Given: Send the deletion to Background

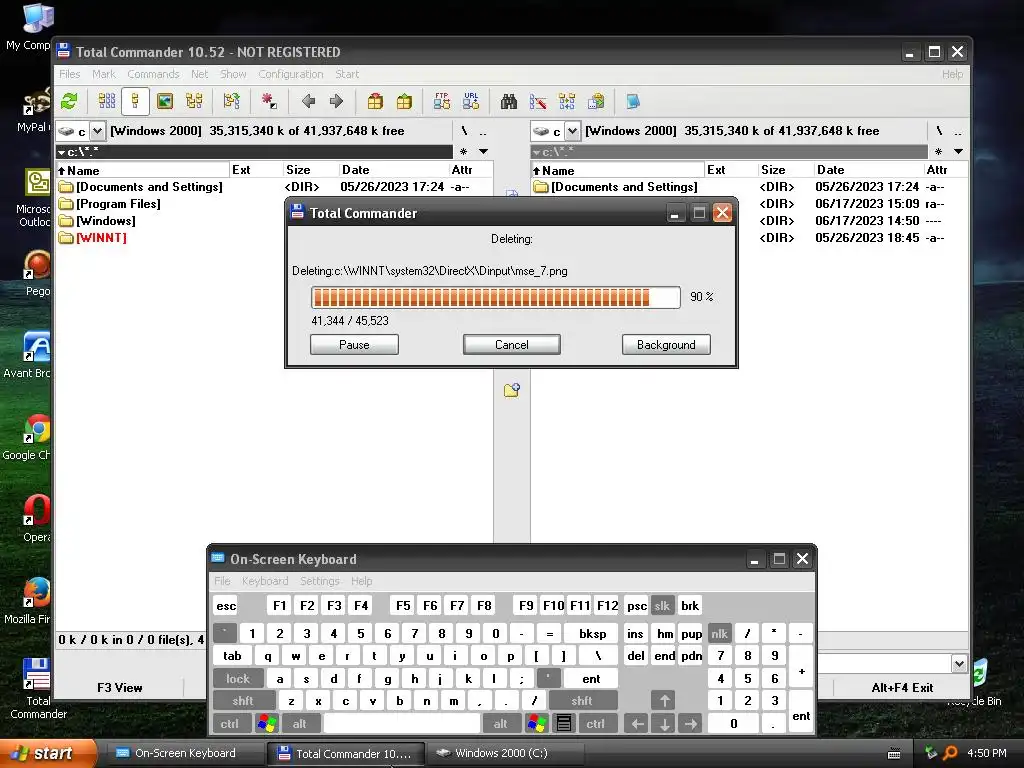Looking at the screenshot, I should [666, 345].
